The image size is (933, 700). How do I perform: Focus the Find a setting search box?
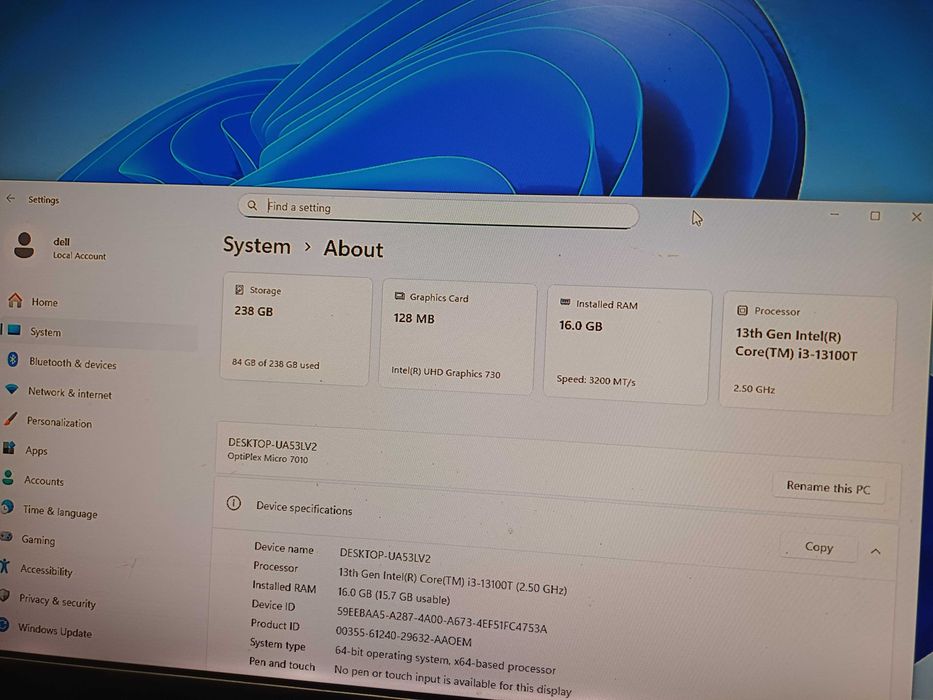pos(438,210)
